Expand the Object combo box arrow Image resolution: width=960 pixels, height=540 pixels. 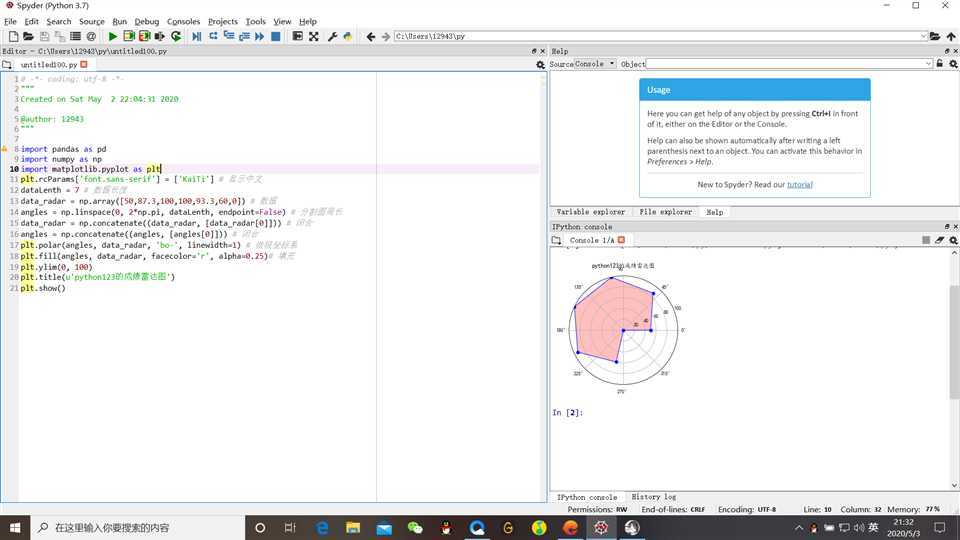(928, 64)
